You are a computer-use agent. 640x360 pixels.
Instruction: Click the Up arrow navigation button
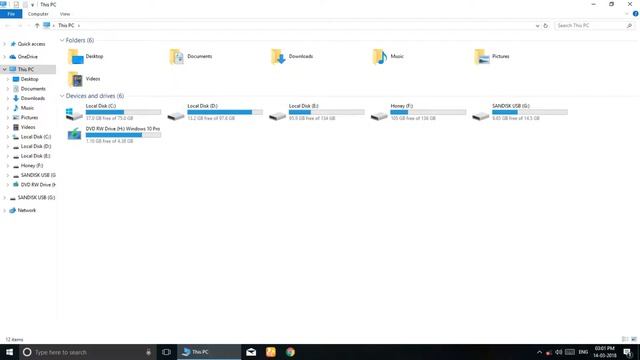(37, 25)
